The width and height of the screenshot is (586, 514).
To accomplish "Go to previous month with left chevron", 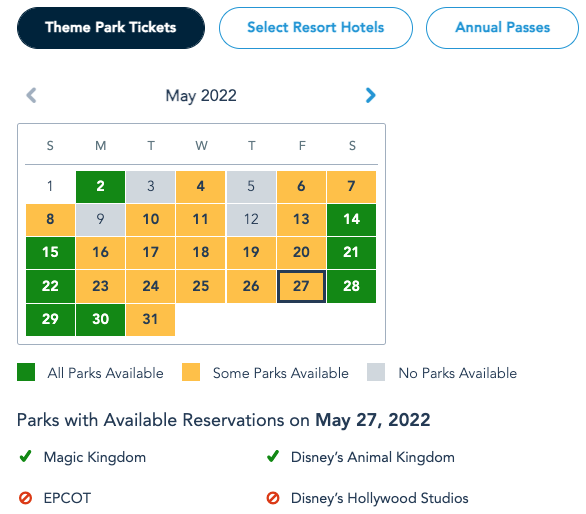I will click(31, 95).
